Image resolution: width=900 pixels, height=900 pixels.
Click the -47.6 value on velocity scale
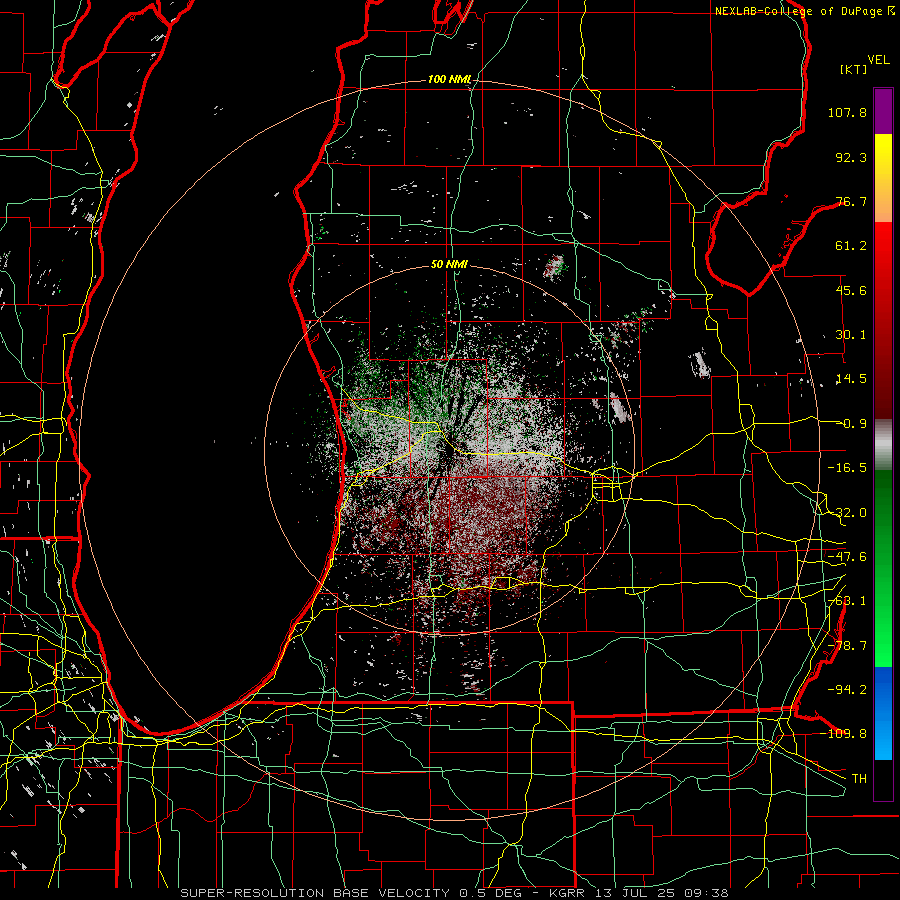click(847, 557)
